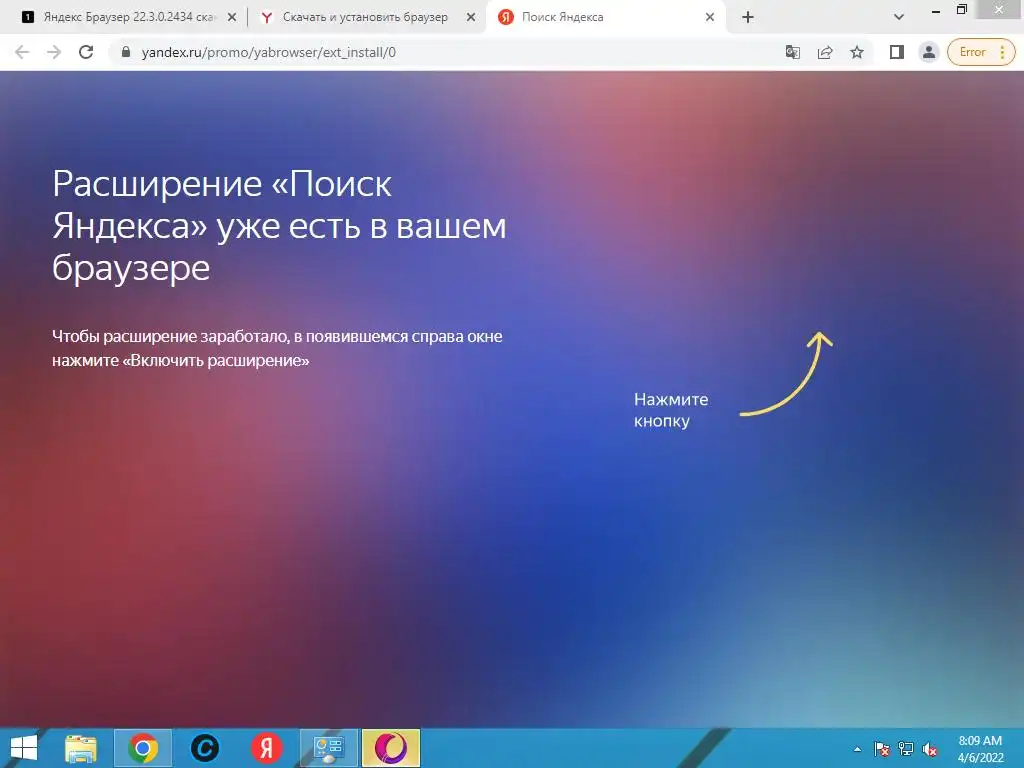Go back to the previous page
Screen dimensions: 1024x768
(x=22, y=52)
